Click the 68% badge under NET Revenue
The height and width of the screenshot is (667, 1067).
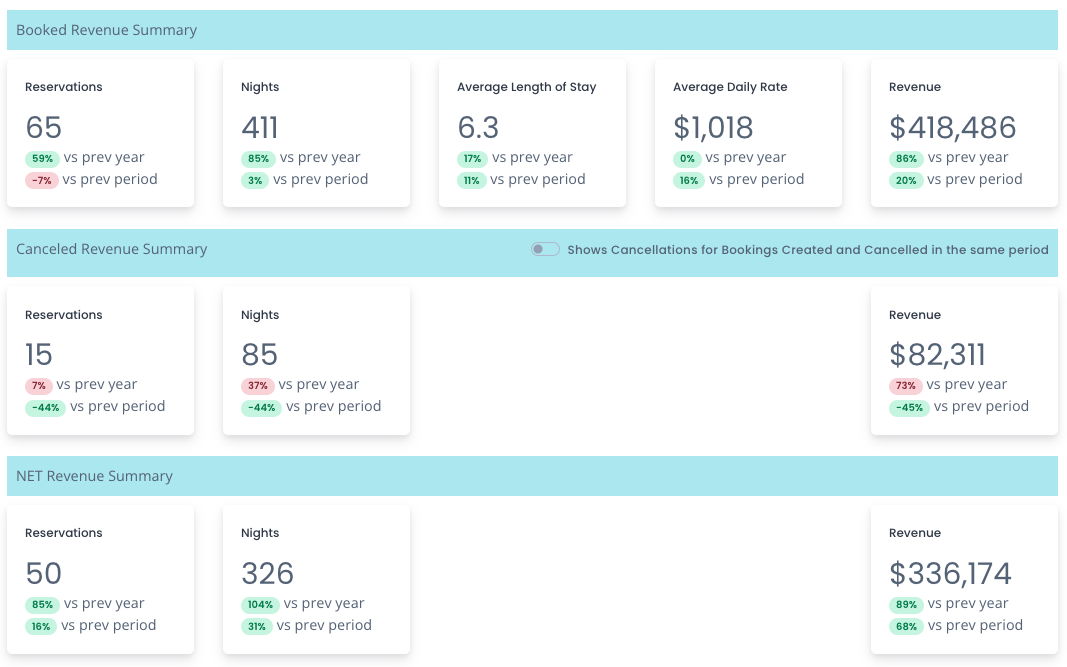point(905,626)
